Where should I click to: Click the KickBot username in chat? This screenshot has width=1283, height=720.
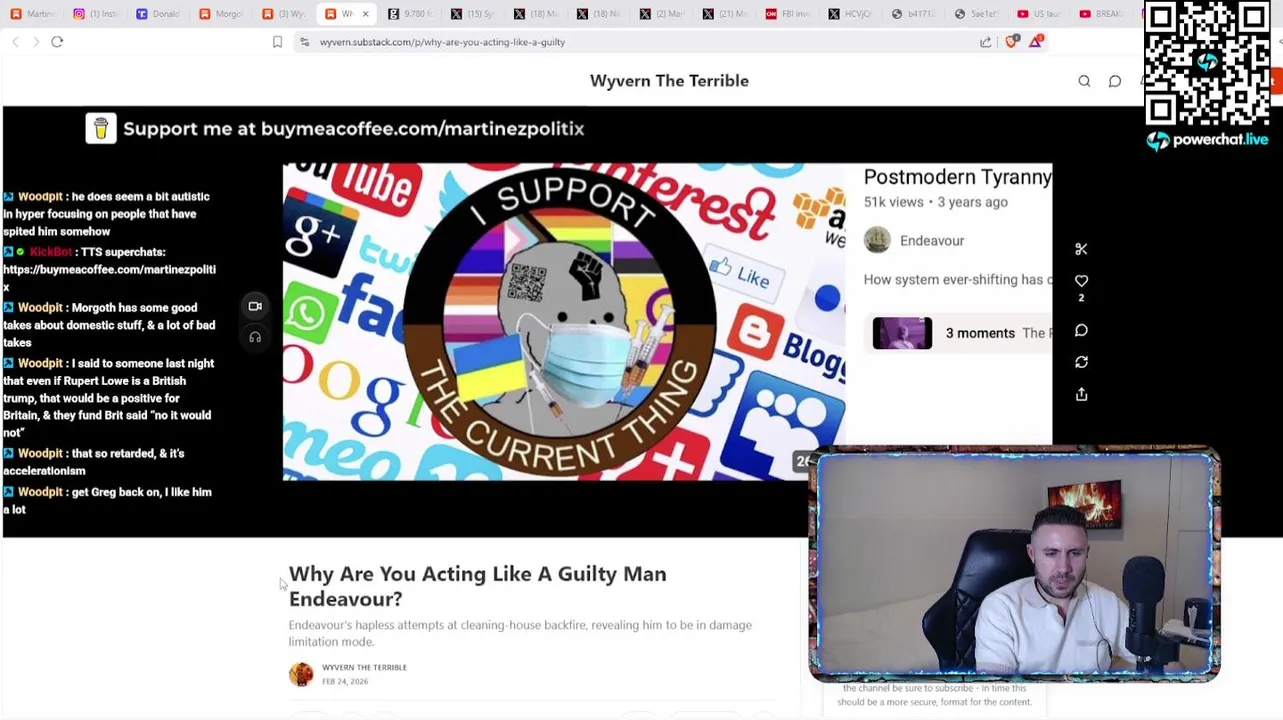(51, 252)
